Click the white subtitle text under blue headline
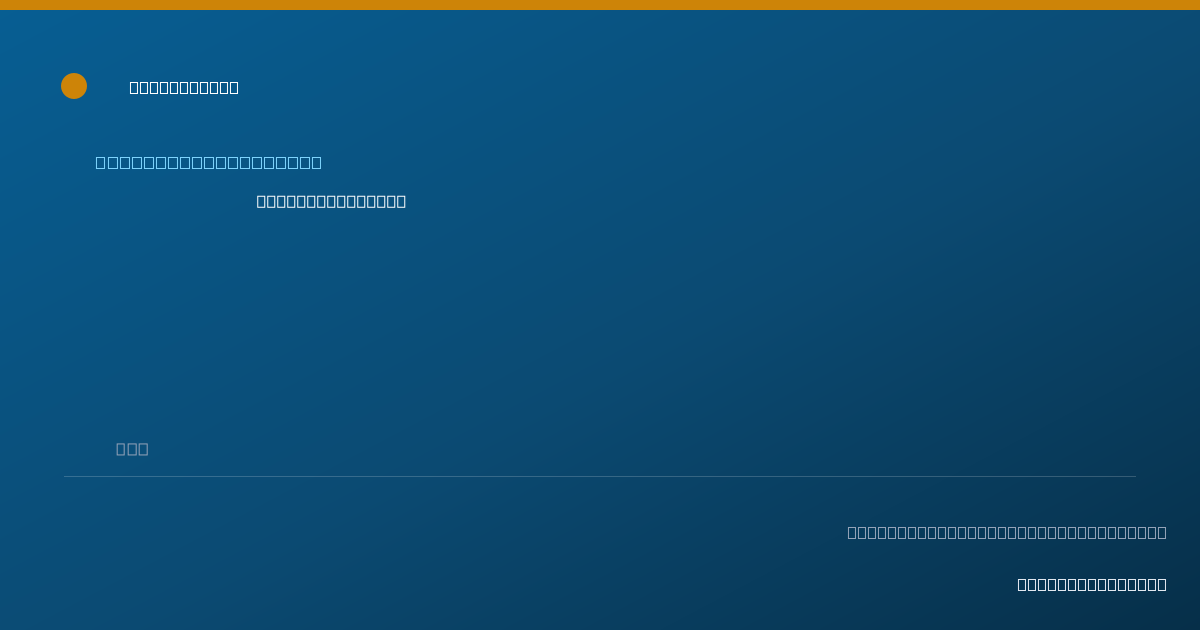Viewport: 1200px width, 630px height. point(331,201)
